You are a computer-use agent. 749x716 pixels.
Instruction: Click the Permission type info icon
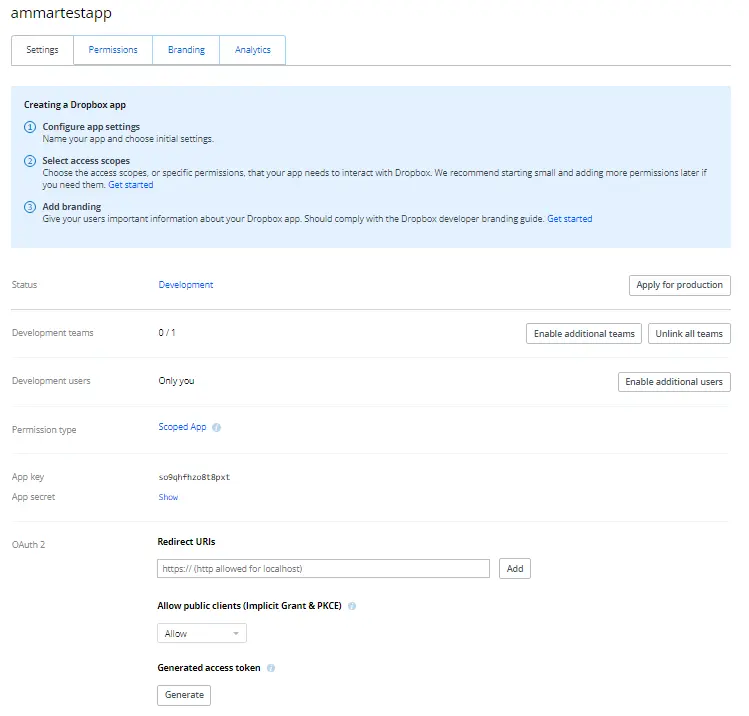[216, 427]
